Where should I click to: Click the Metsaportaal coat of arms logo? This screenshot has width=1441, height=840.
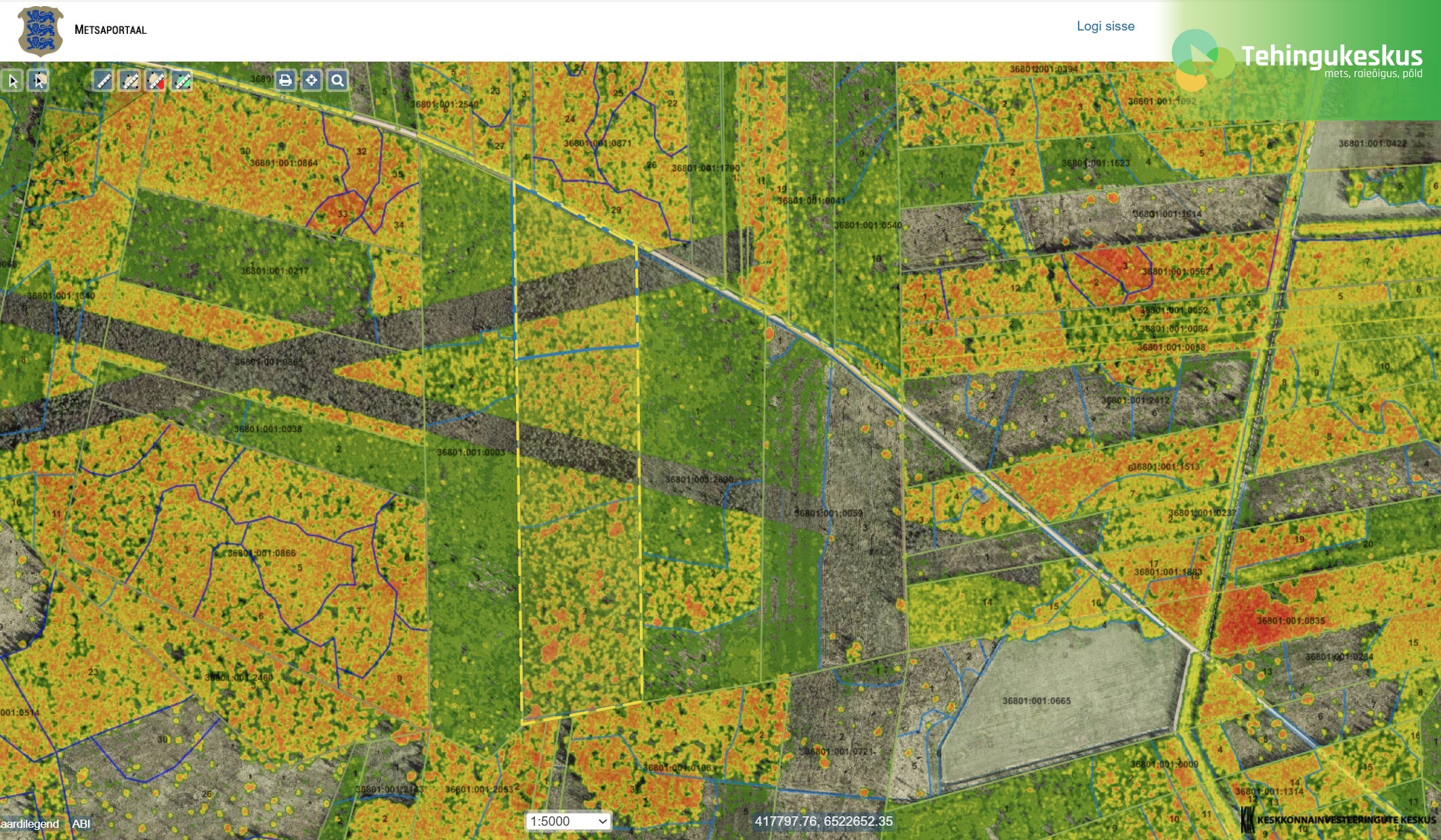click(x=41, y=30)
